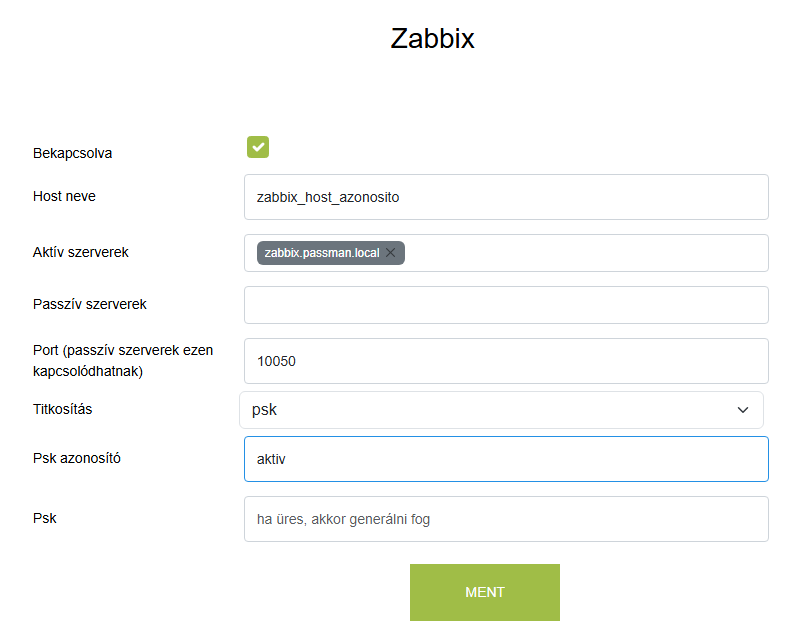Click the Passzív szerverek label
The image size is (811, 635).
[x=90, y=304]
